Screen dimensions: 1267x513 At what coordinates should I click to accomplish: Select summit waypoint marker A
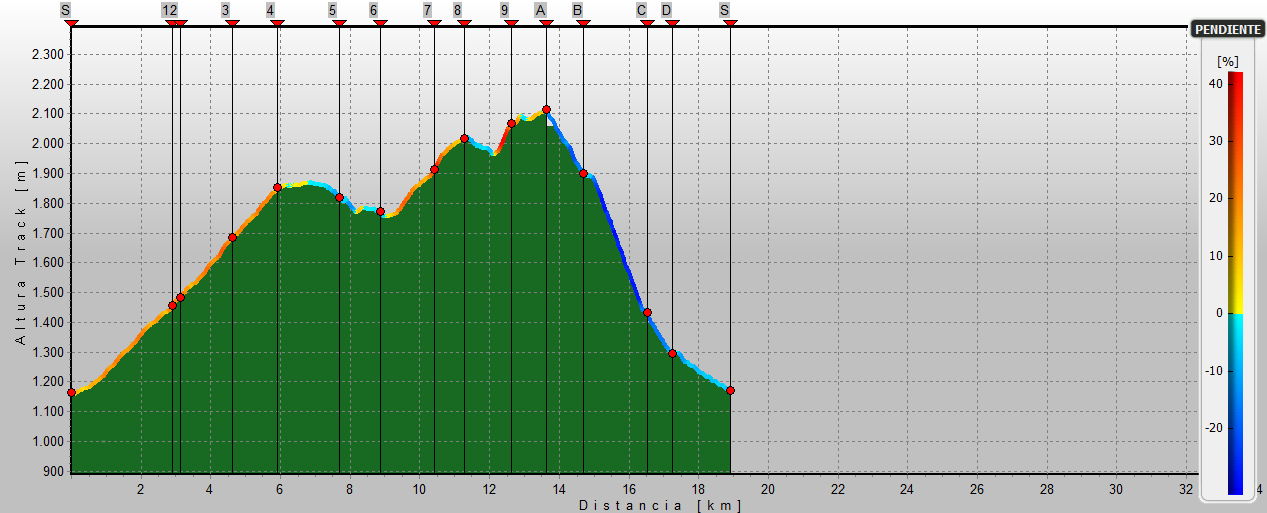pyautogui.click(x=541, y=10)
